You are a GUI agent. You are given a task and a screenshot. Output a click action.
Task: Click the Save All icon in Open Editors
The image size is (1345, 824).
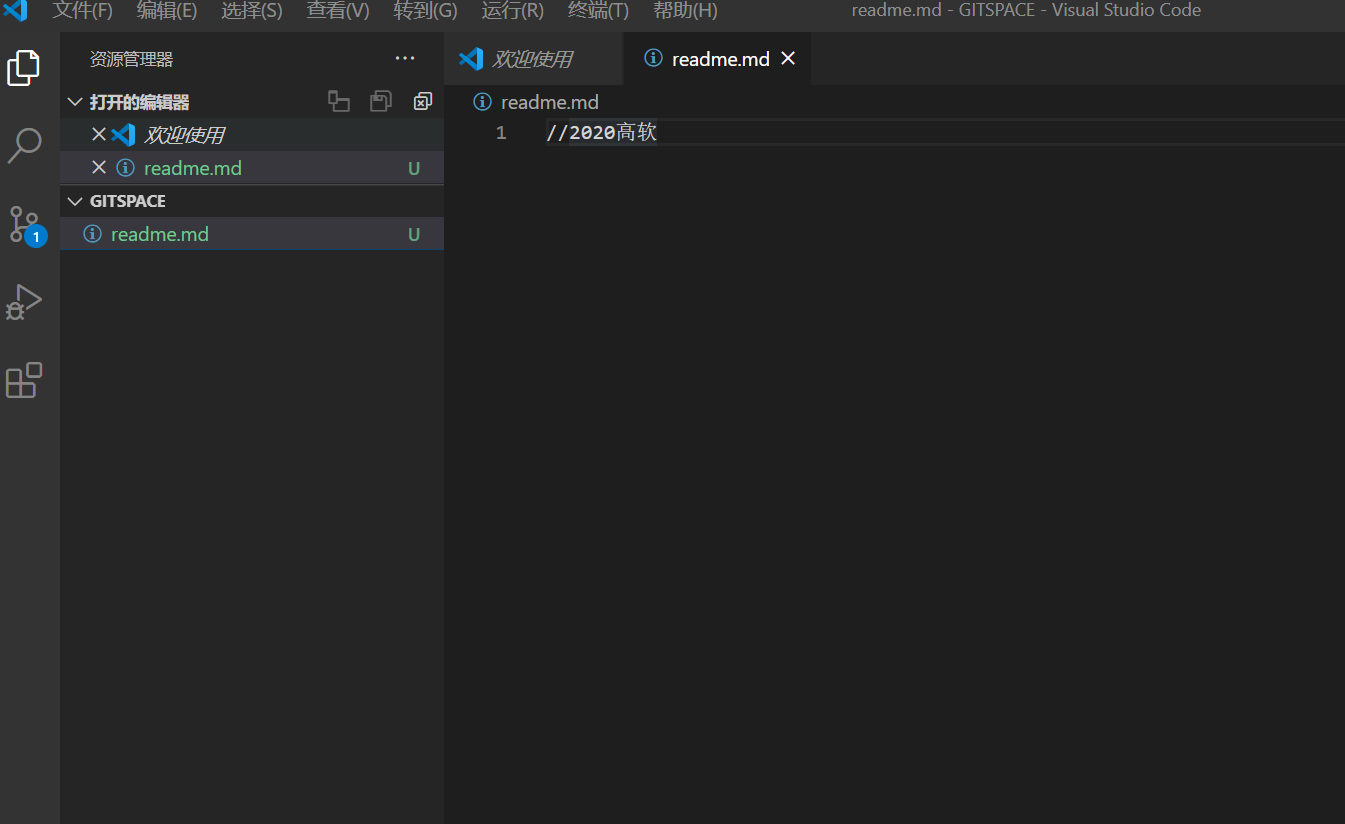coord(381,101)
